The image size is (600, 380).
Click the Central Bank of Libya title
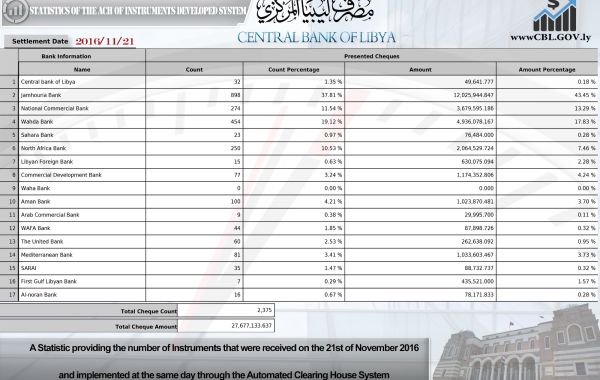tap(316, 38)
